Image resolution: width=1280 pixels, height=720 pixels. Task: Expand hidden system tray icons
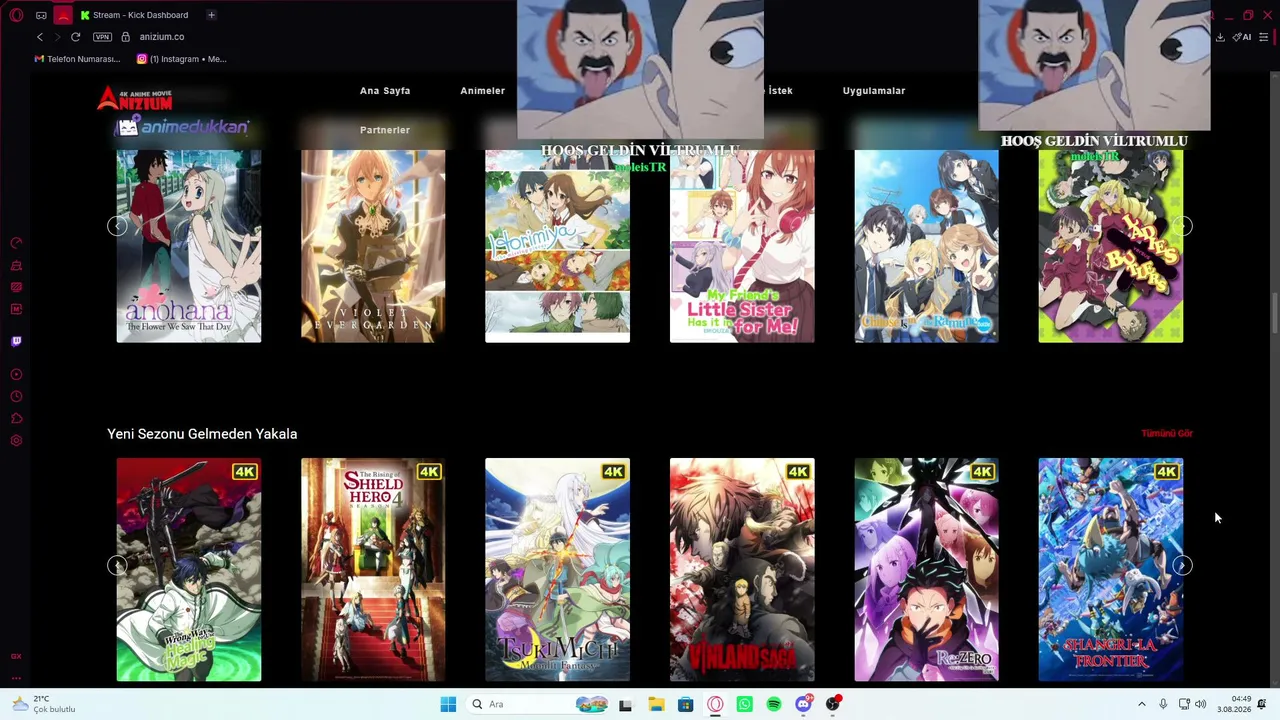pos(1142,704)
